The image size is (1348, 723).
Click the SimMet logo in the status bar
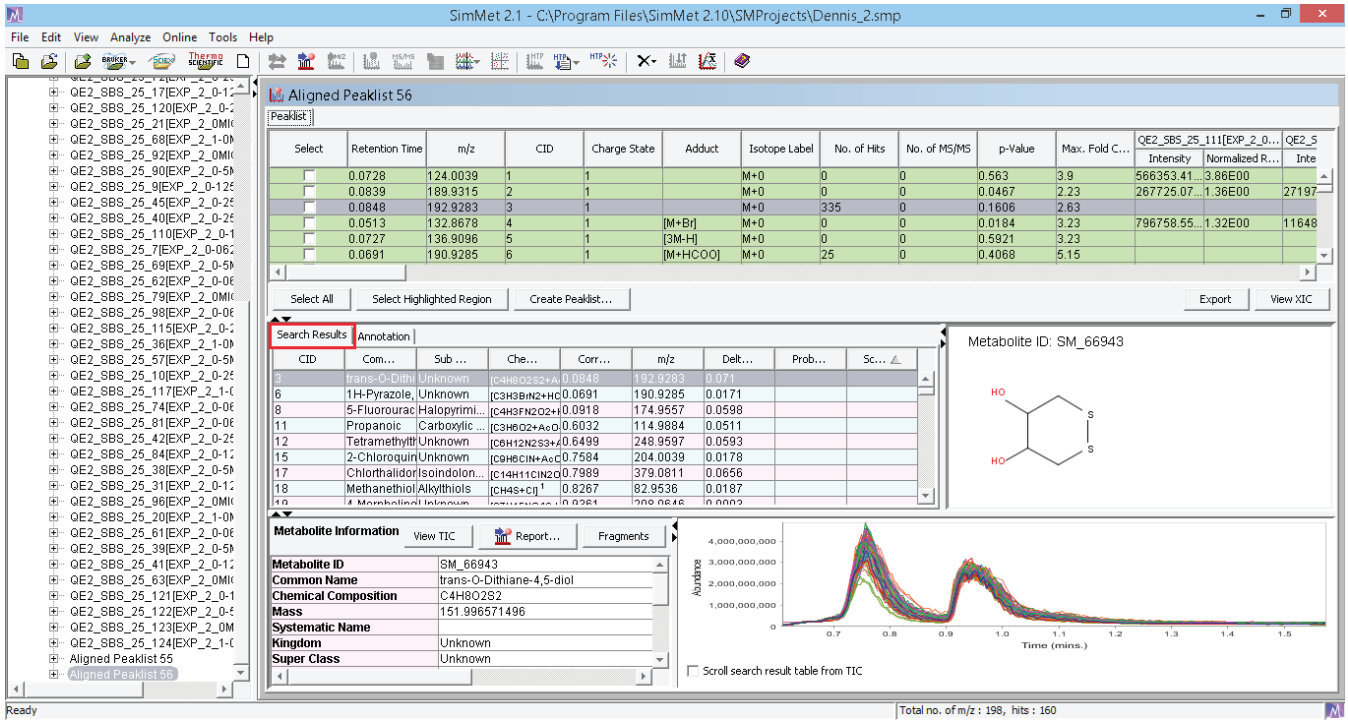tap(1334, 711)
